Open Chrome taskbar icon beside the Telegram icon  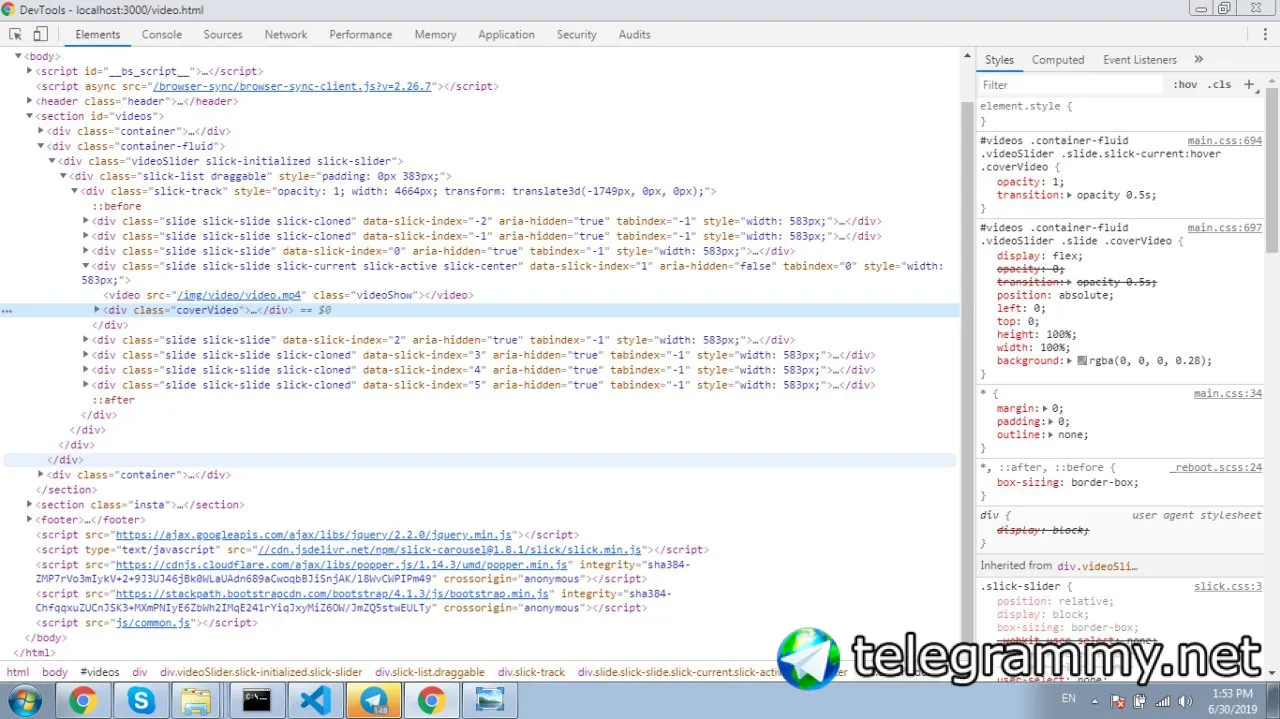pos(432,700)
